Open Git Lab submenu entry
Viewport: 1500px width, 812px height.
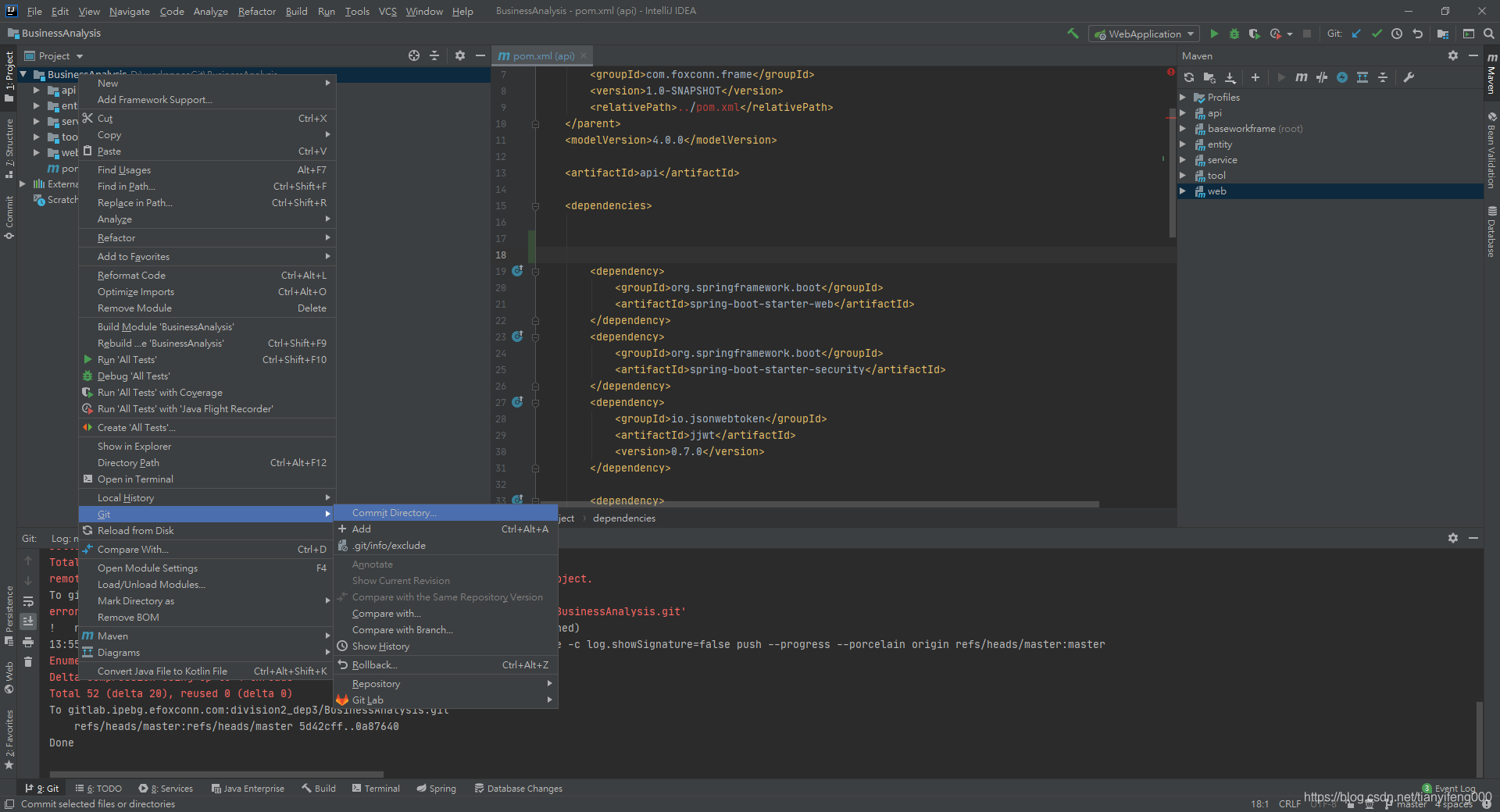click(x=445, y=700)
